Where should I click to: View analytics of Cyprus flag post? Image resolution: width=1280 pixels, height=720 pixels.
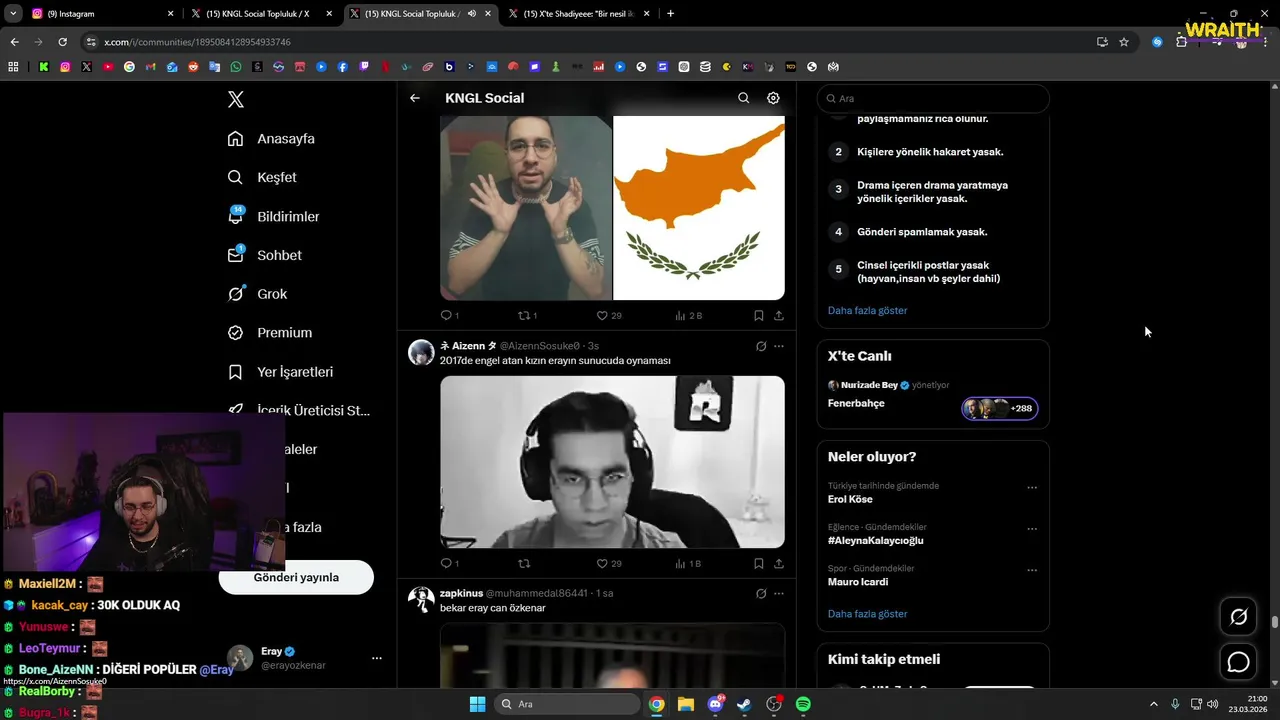688,315
